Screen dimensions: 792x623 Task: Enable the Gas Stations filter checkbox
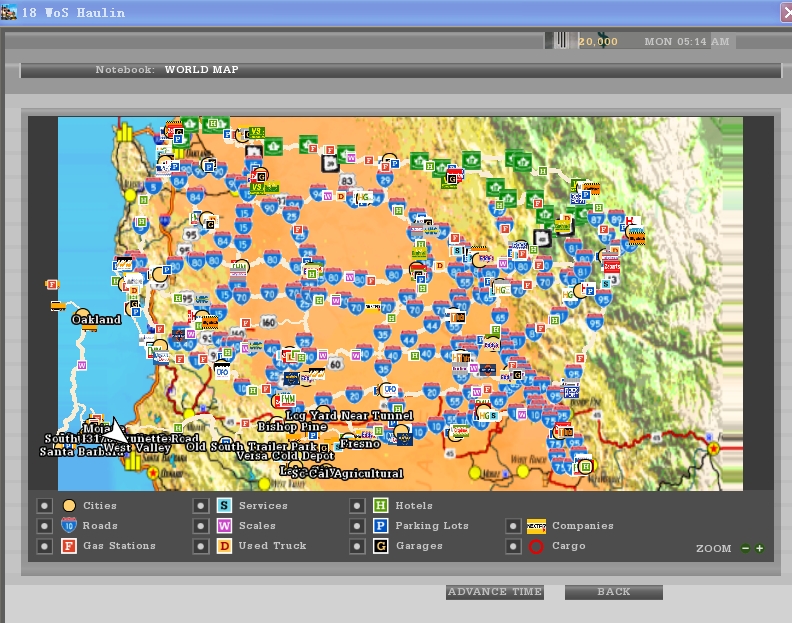44,546
